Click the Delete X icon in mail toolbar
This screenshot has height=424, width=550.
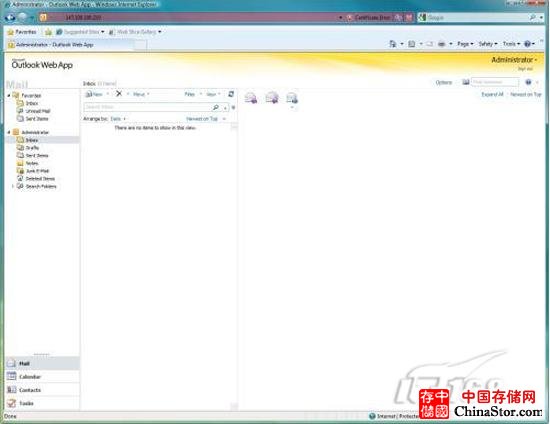click(x=119, y=94)
